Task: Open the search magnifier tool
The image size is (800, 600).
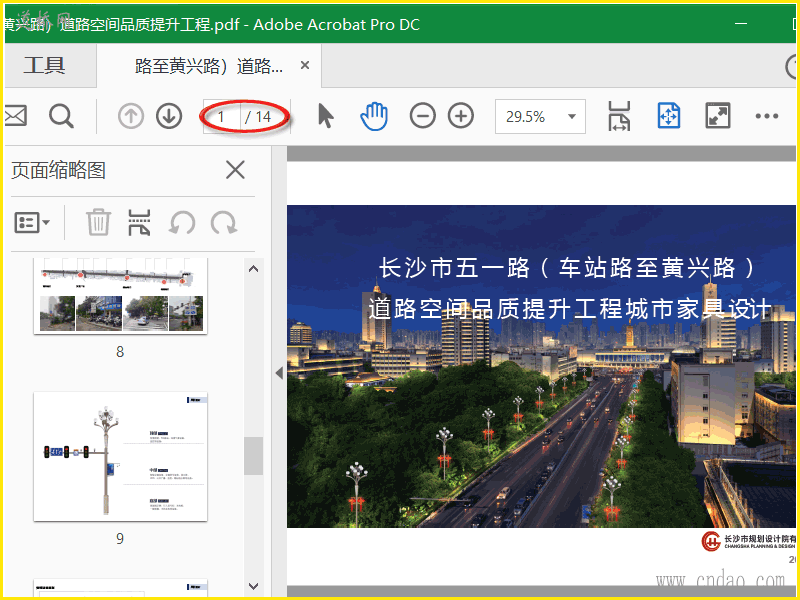Action: point(61,116)
